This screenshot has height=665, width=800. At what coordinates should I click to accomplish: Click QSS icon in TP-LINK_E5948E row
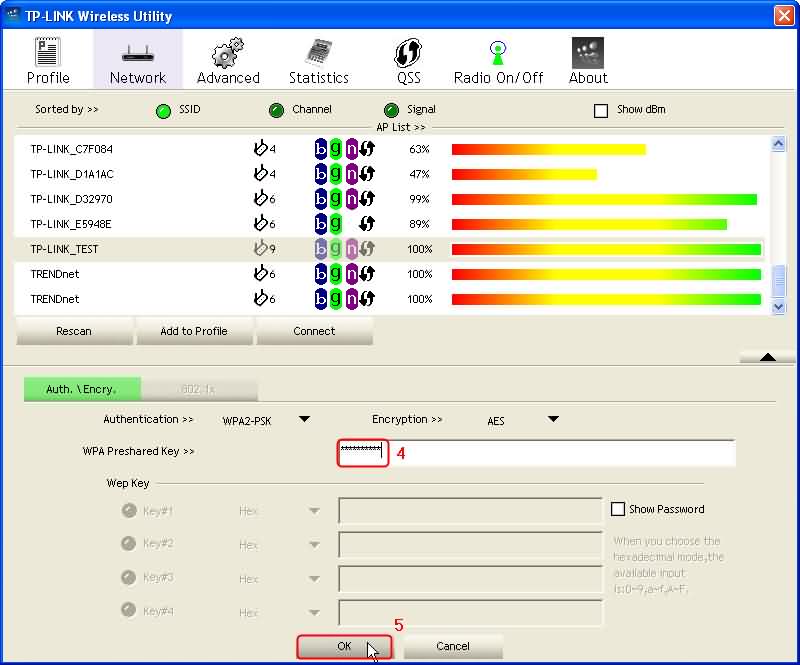[x=367, y=224]
